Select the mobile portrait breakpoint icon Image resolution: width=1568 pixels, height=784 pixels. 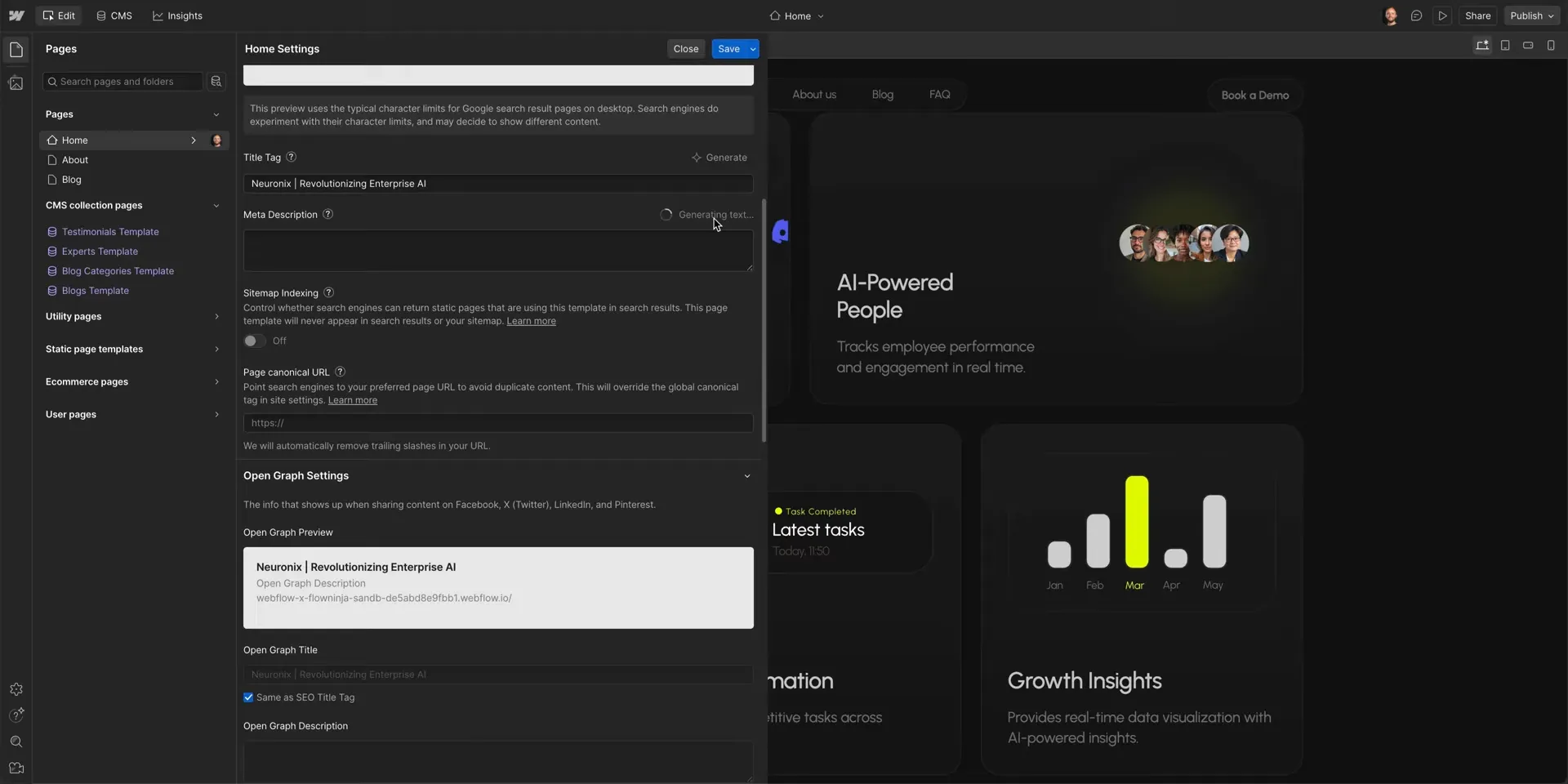1551,46
